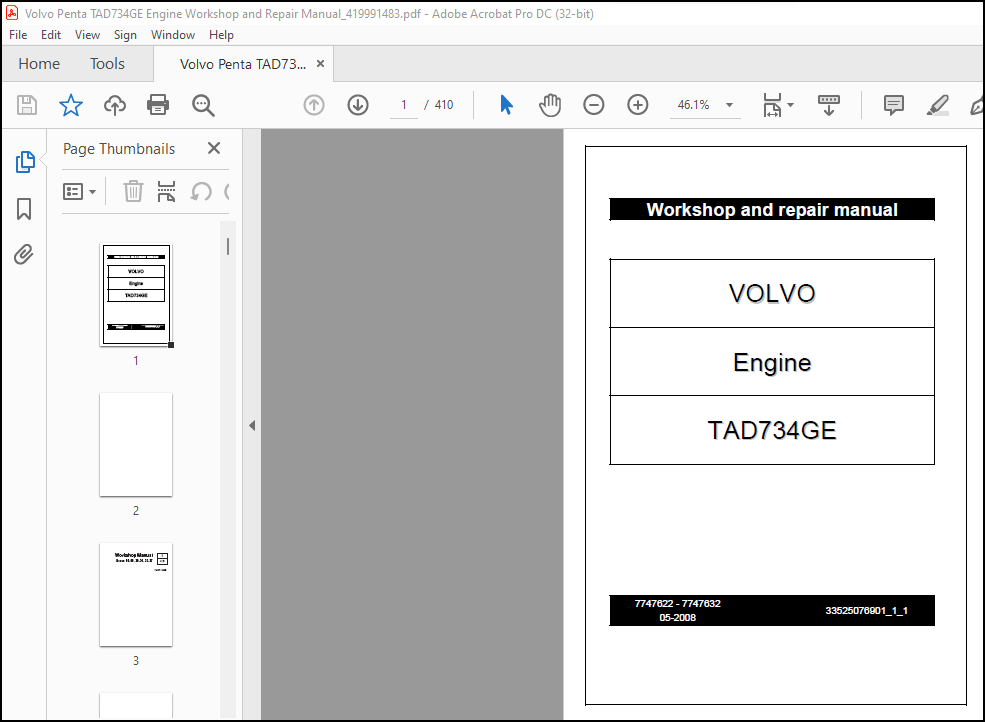Open the Fit page width tool

click(x=772, y=105)
